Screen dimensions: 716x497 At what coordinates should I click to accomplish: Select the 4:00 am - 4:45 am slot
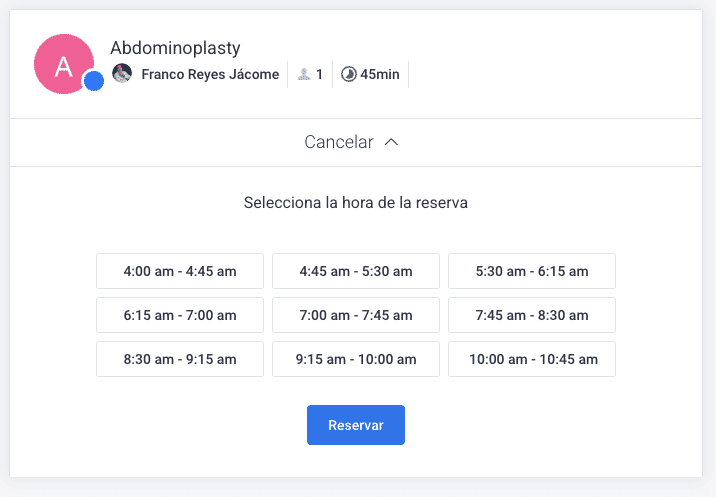[x=180, y=271]
